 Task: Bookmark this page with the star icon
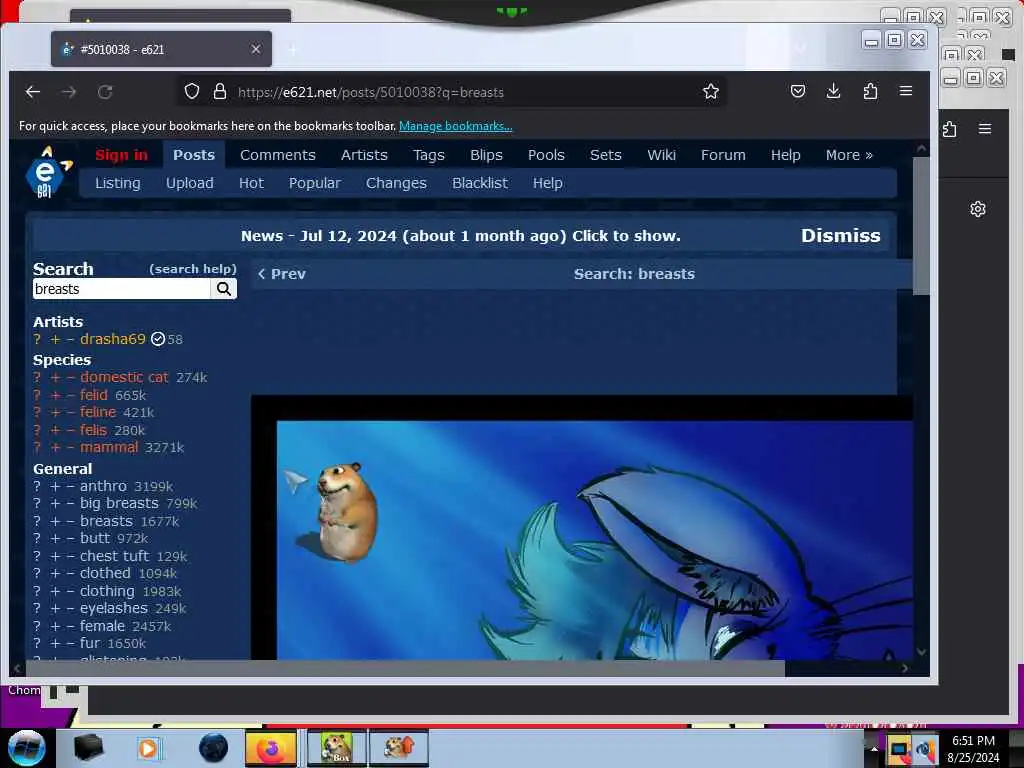click(x=711, y=91)
